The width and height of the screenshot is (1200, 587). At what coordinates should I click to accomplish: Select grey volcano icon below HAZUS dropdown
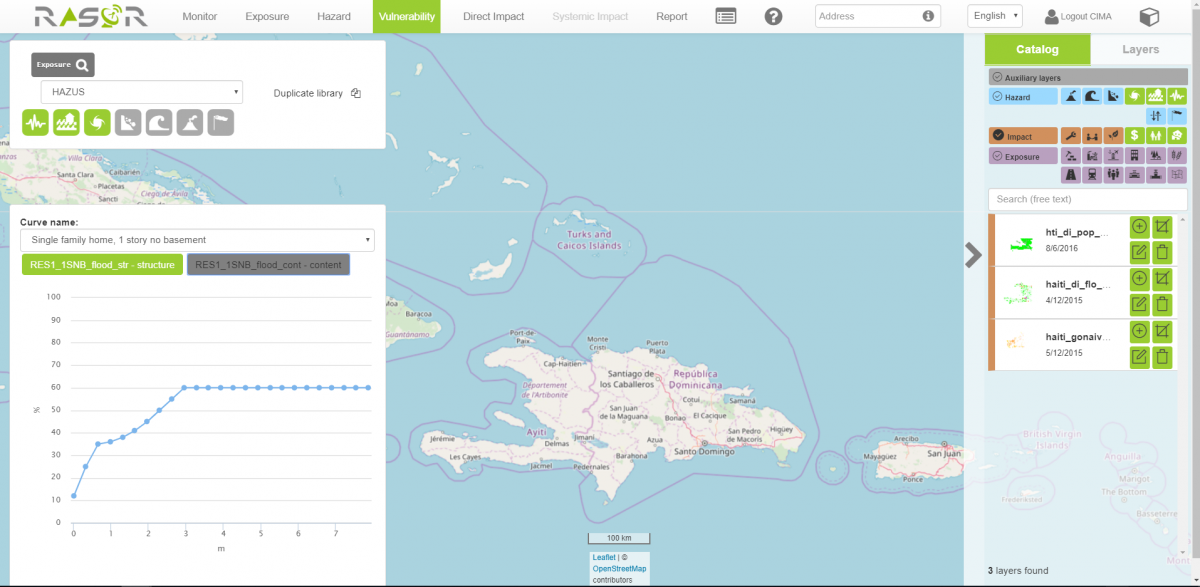pyautogui.click(x=190, y=122)
